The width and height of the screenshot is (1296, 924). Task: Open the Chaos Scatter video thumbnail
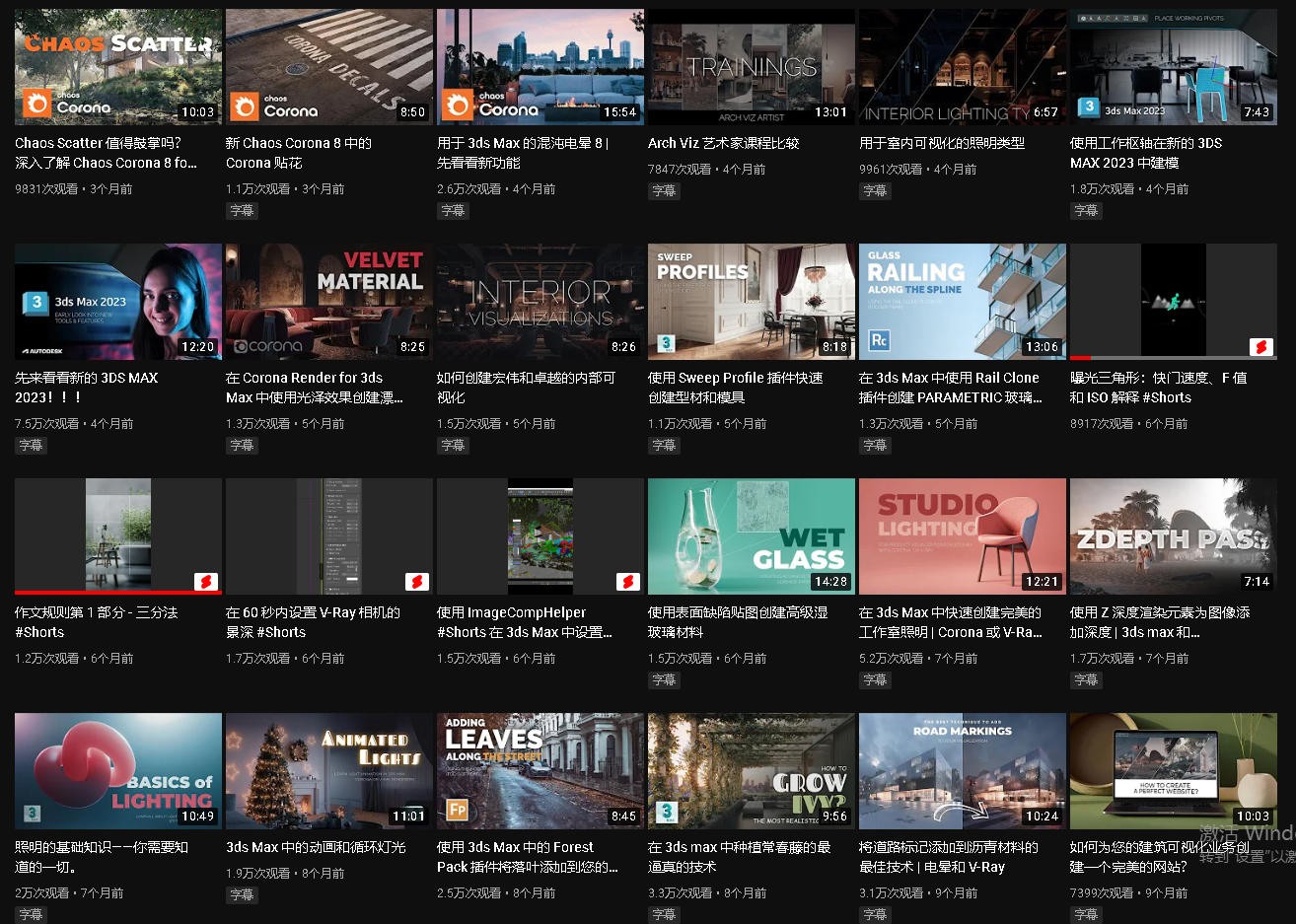pos(118,67)
